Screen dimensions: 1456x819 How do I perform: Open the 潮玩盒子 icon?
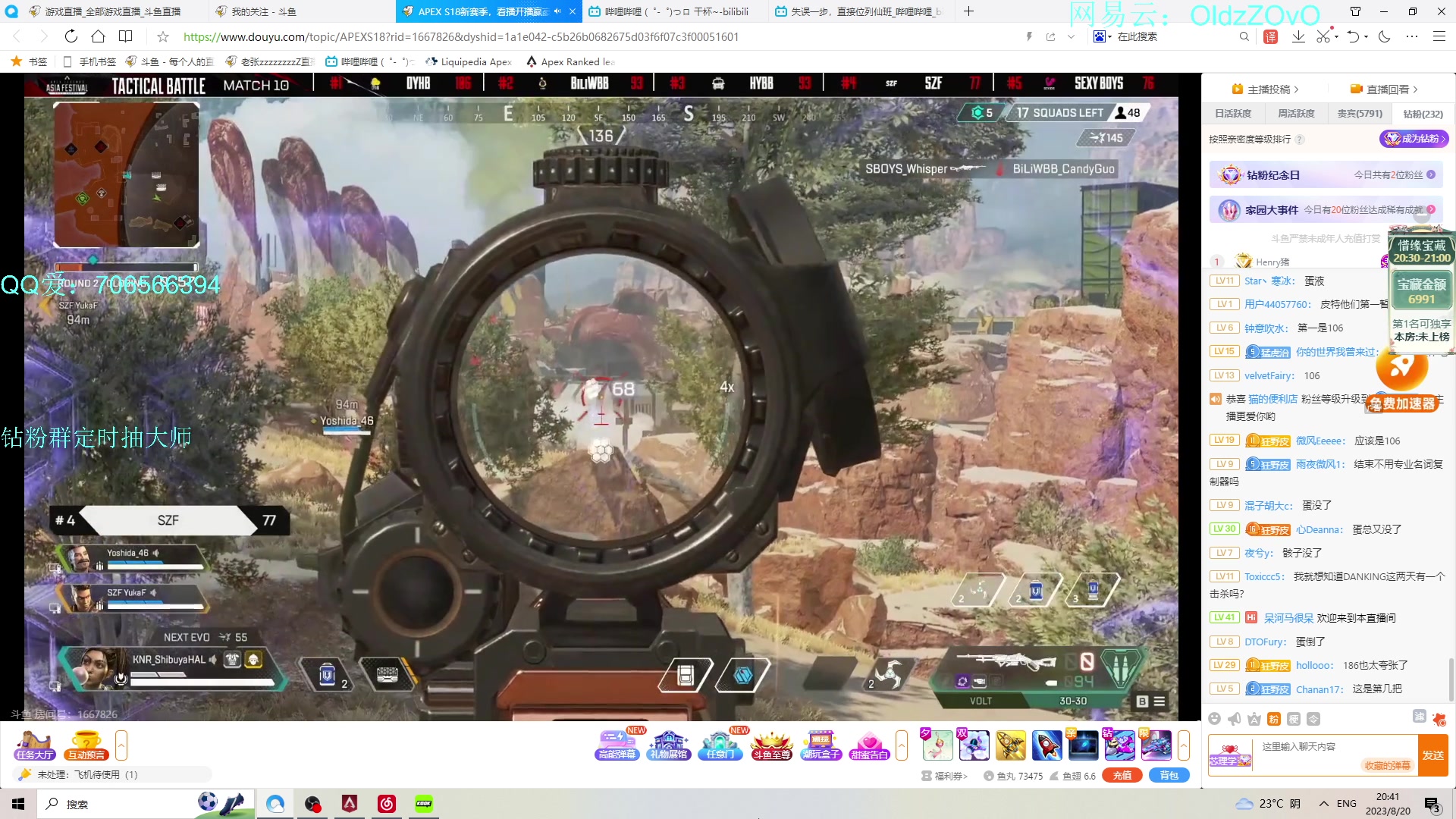tap(821, 745)
